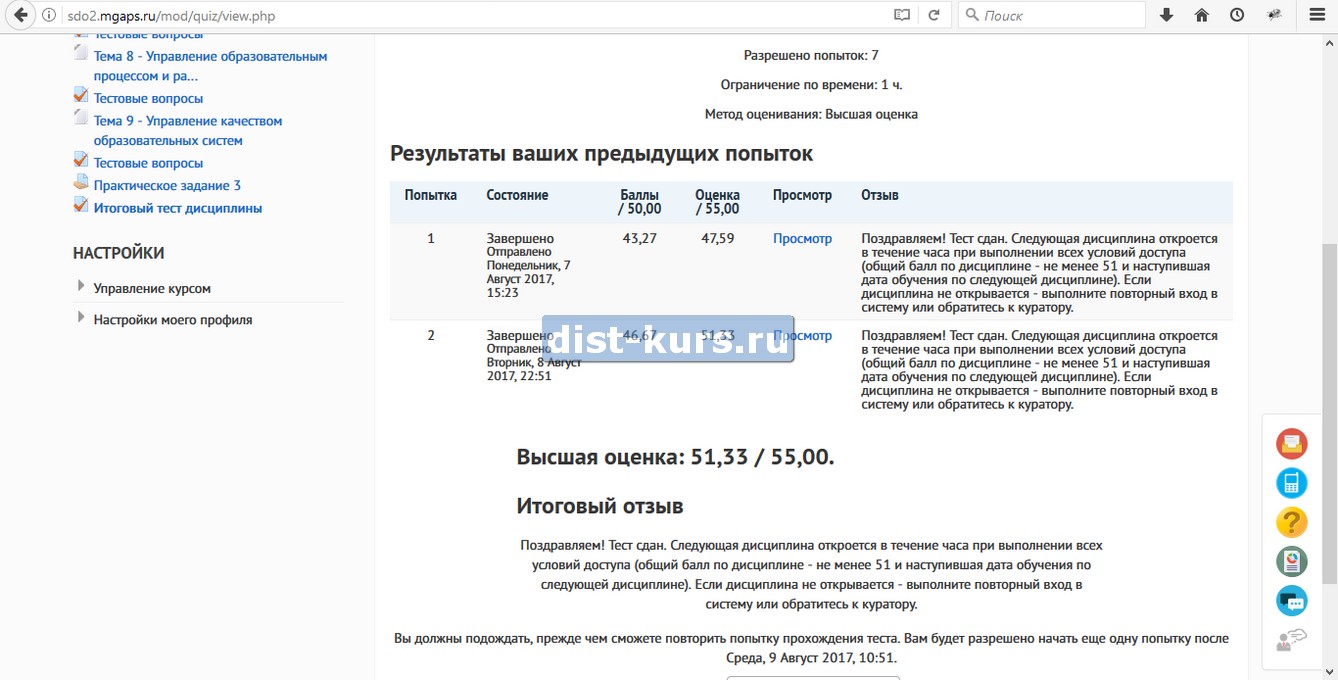Screen dimensions: 1338x680
Task: Click hand icon beside Практическое задание 3
Action: pos(81,182)
